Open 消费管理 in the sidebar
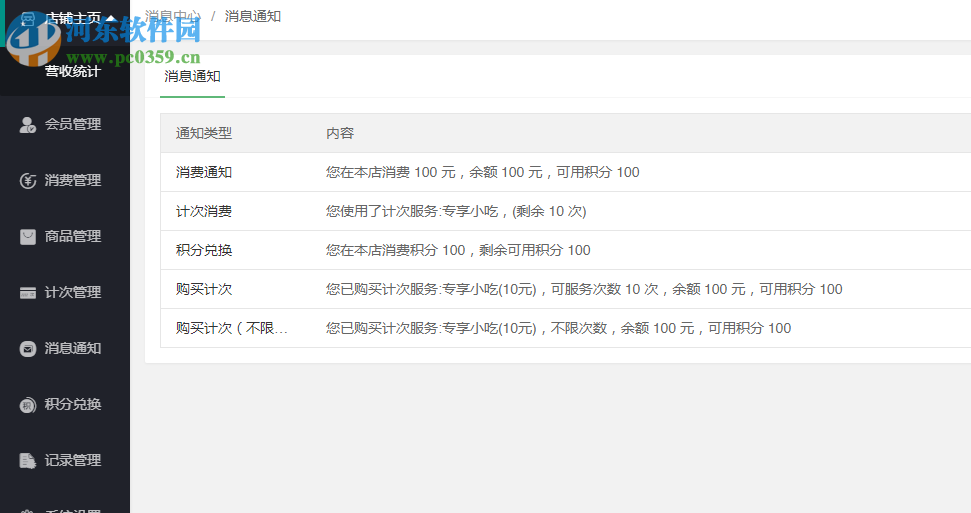The height and width of the screenshot is (513, 971). point(72,180)
